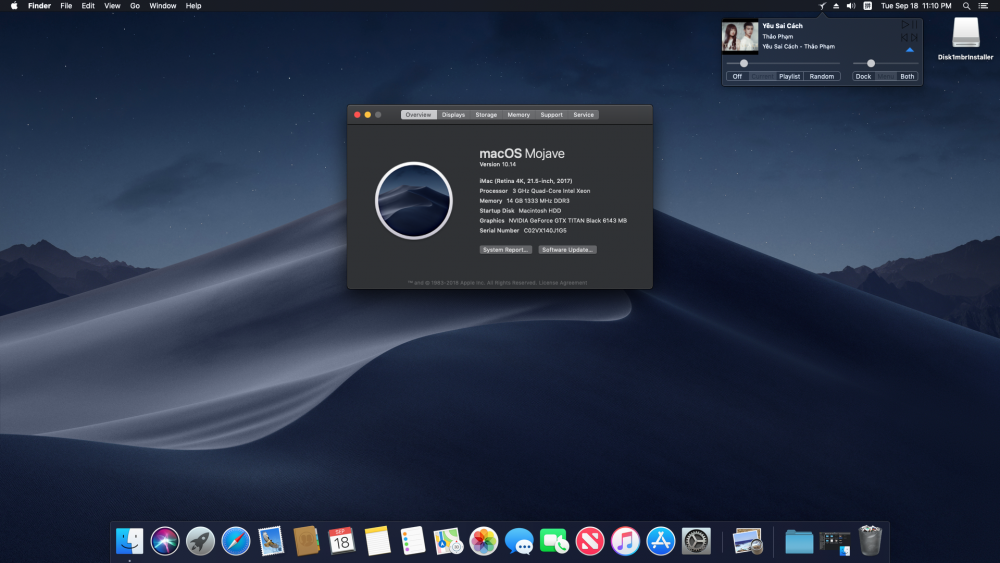
Task: Click the eject icon in menu bar
Action: (836, 6)
